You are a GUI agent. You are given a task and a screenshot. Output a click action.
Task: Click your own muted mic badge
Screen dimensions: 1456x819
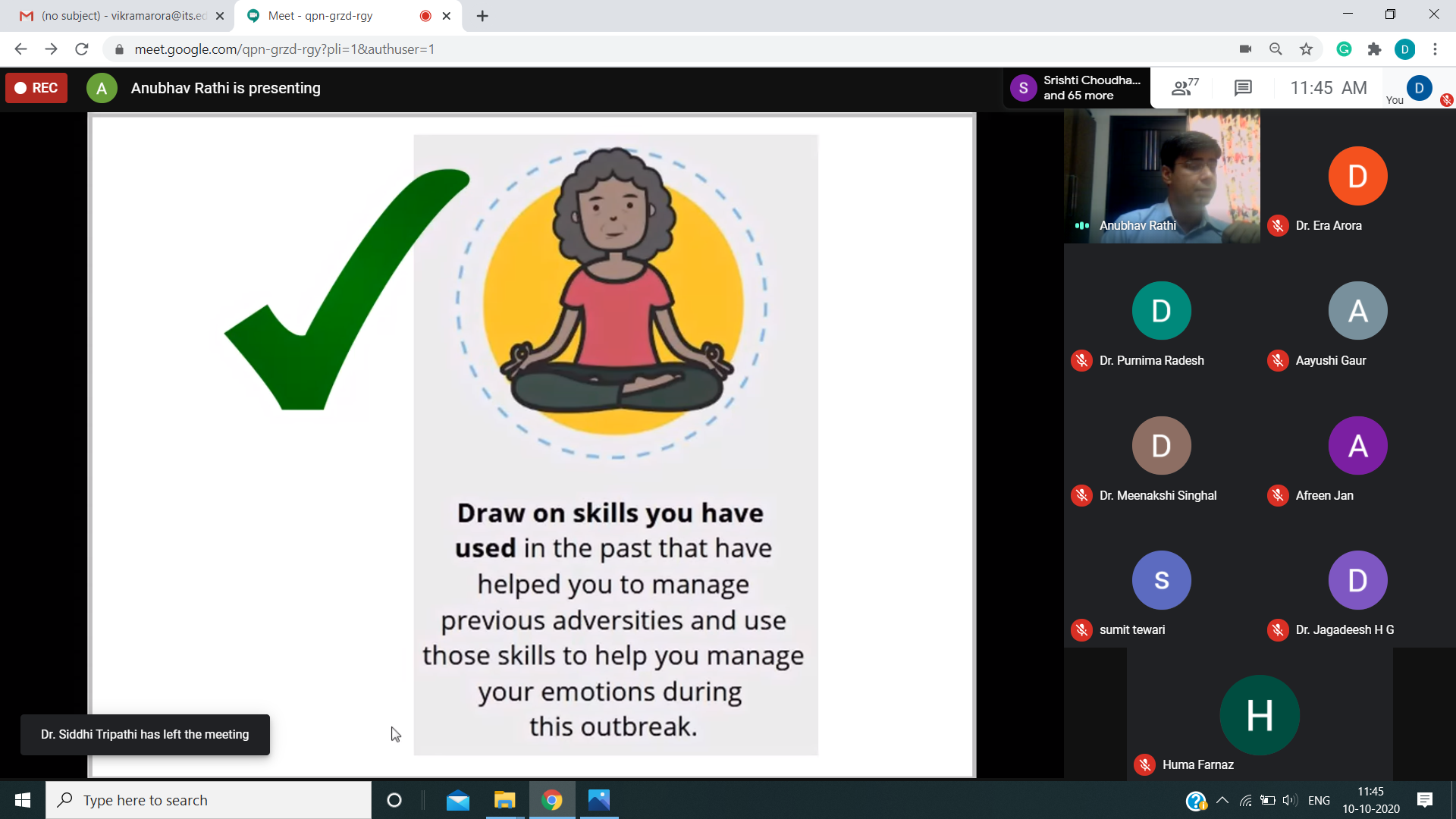click(x=1446, y=100)
